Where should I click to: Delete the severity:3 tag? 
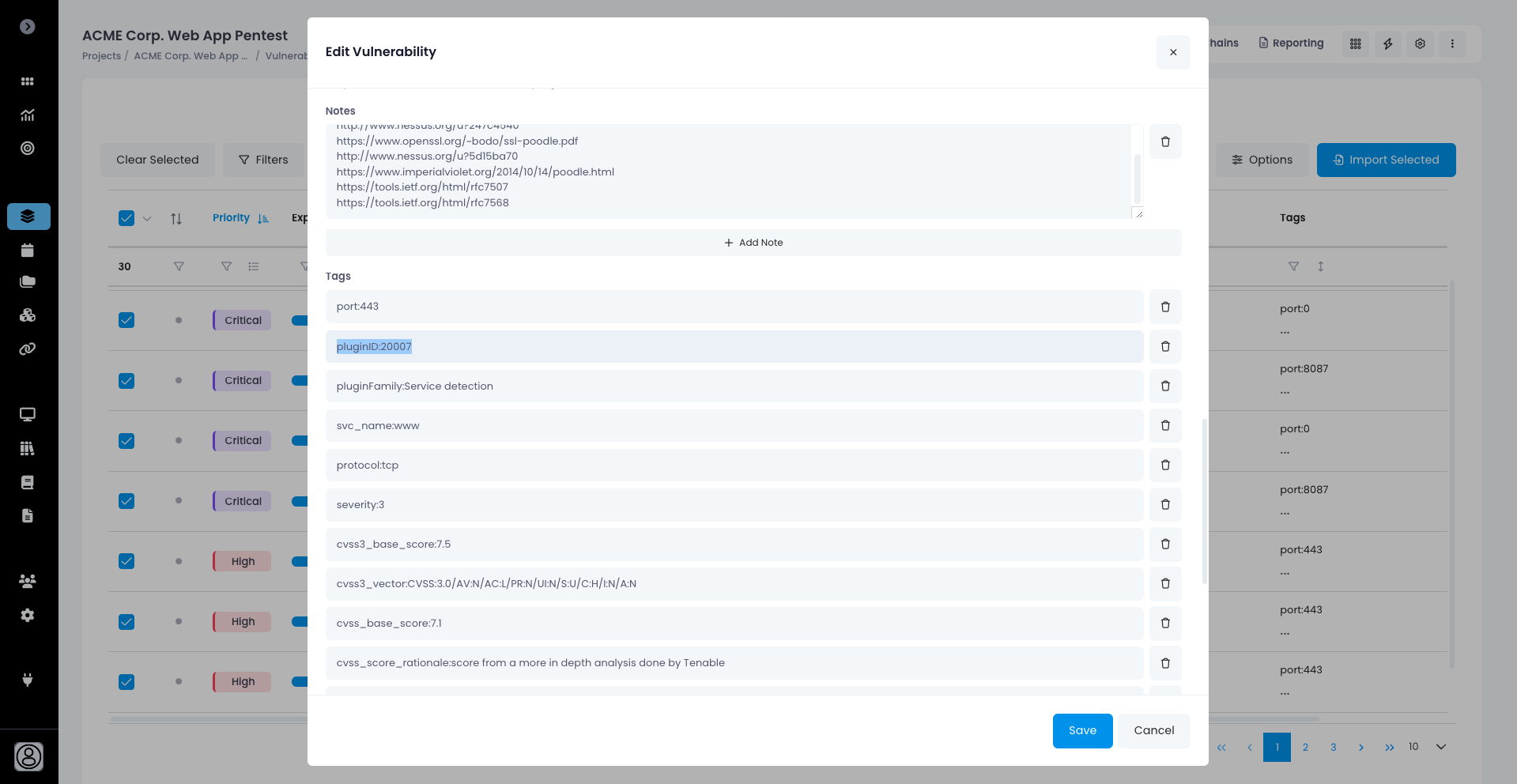click(x=1164, y=504)
